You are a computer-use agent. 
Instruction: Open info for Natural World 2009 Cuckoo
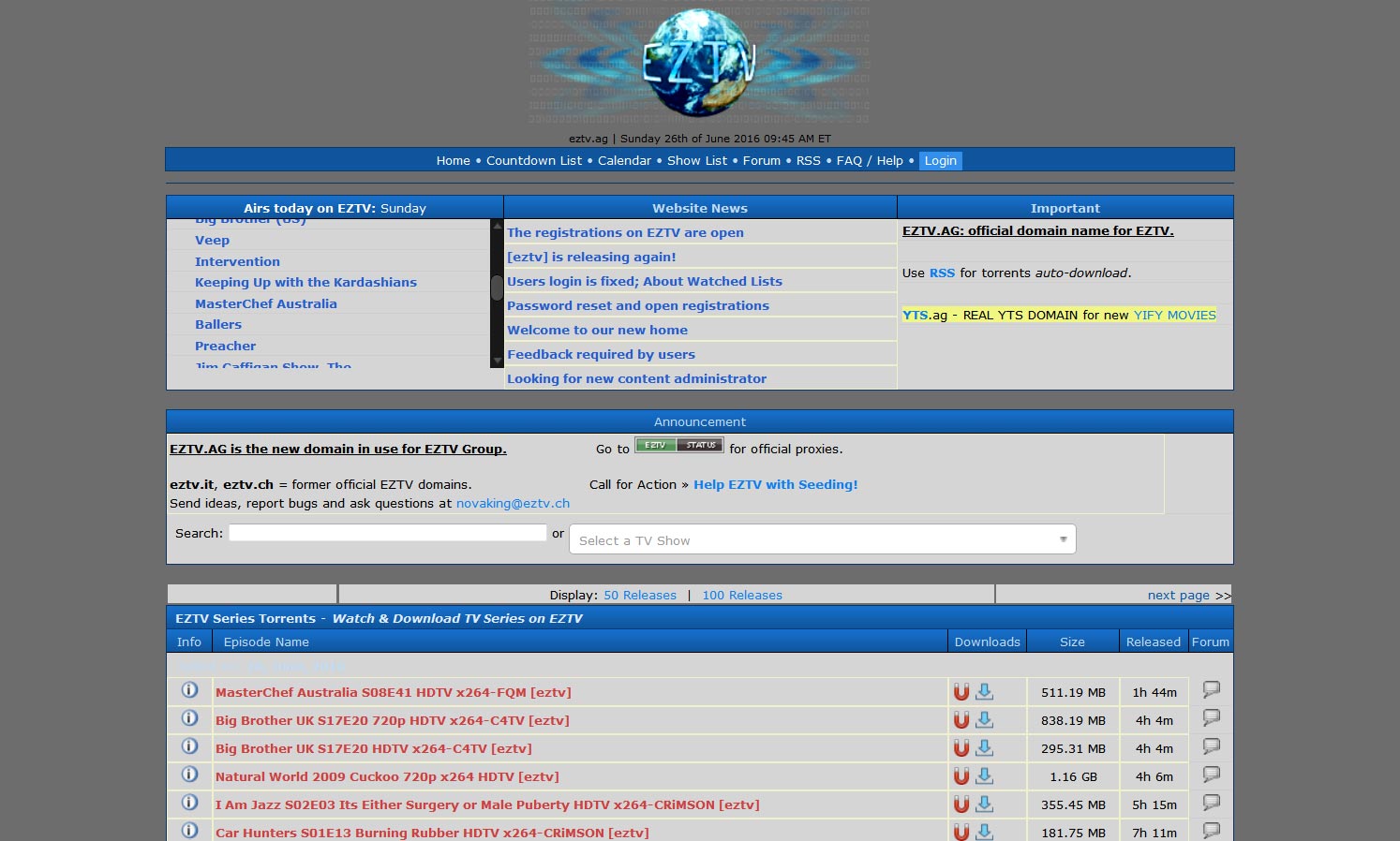point(189,775)
